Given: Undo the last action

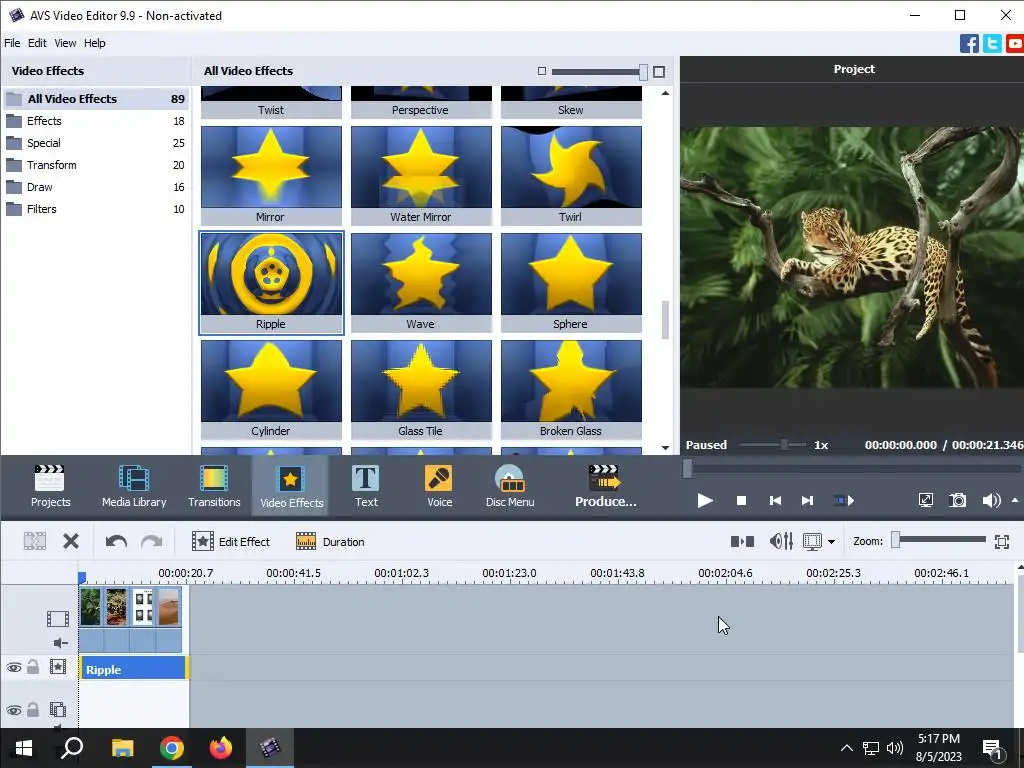Looking at the screenshot, I should point(116,541).
